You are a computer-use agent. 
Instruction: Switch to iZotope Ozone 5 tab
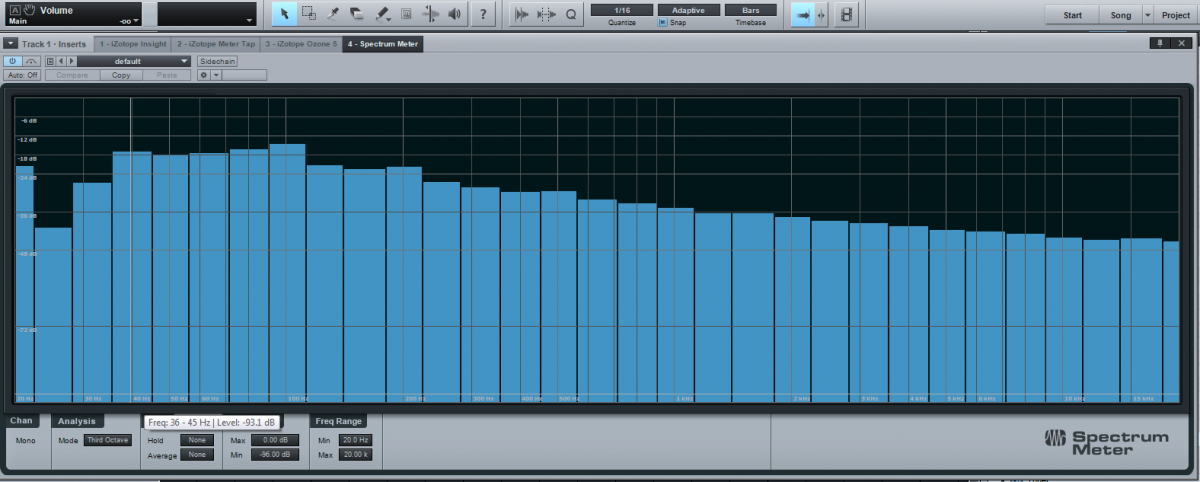(300, 44)
